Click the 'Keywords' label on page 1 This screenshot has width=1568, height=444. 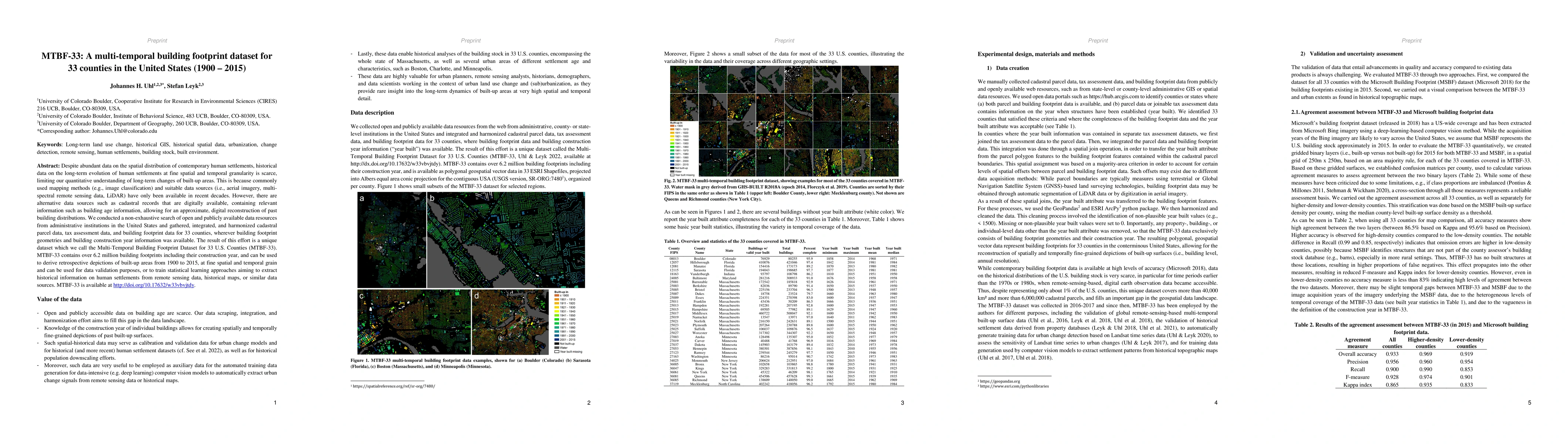[x=49, y=145]
